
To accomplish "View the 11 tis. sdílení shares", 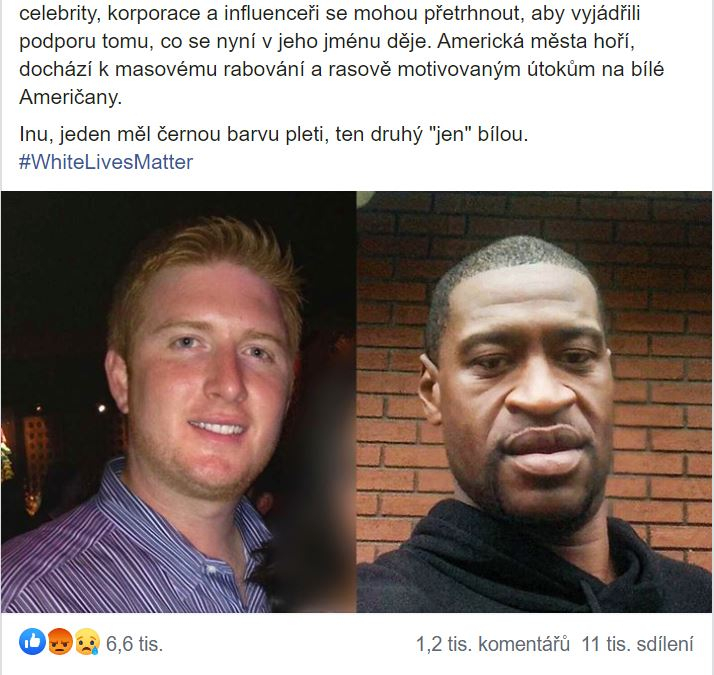I will (x=638, y=644).
